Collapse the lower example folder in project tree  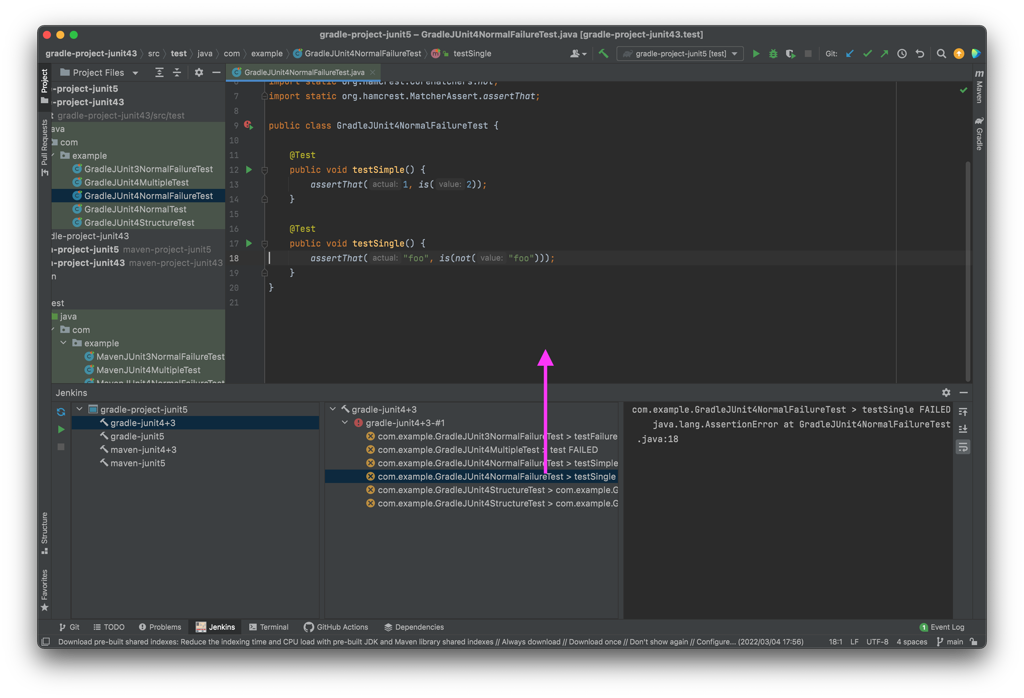[64, 343]
